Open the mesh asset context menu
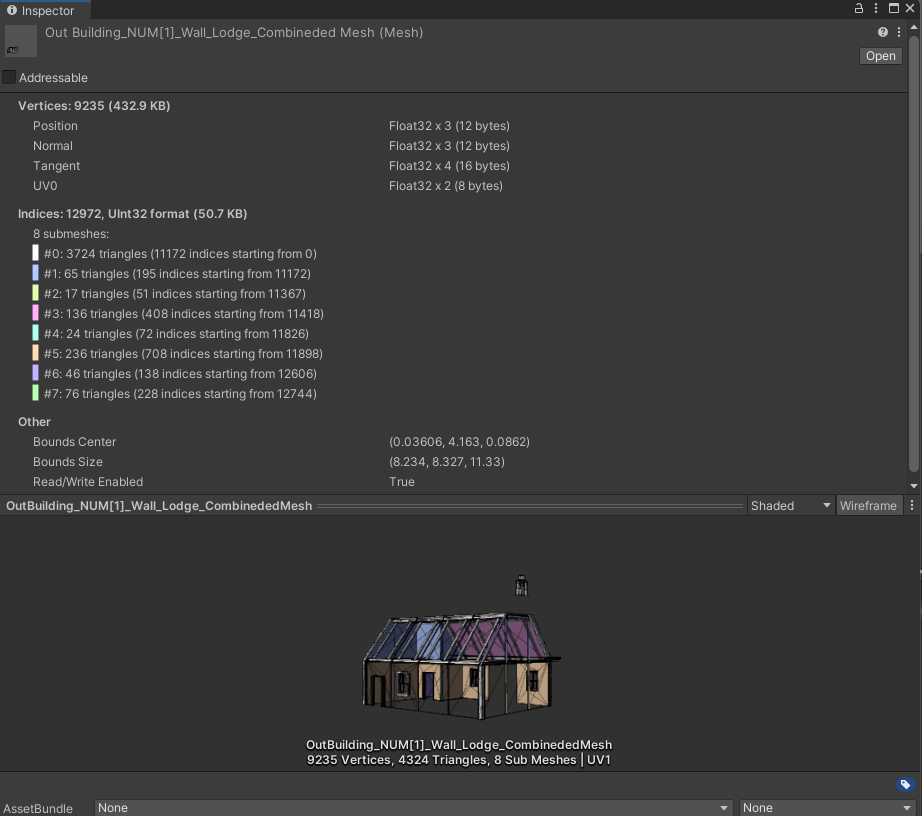Screen dimensions: 922x816 tap(899, 32)
